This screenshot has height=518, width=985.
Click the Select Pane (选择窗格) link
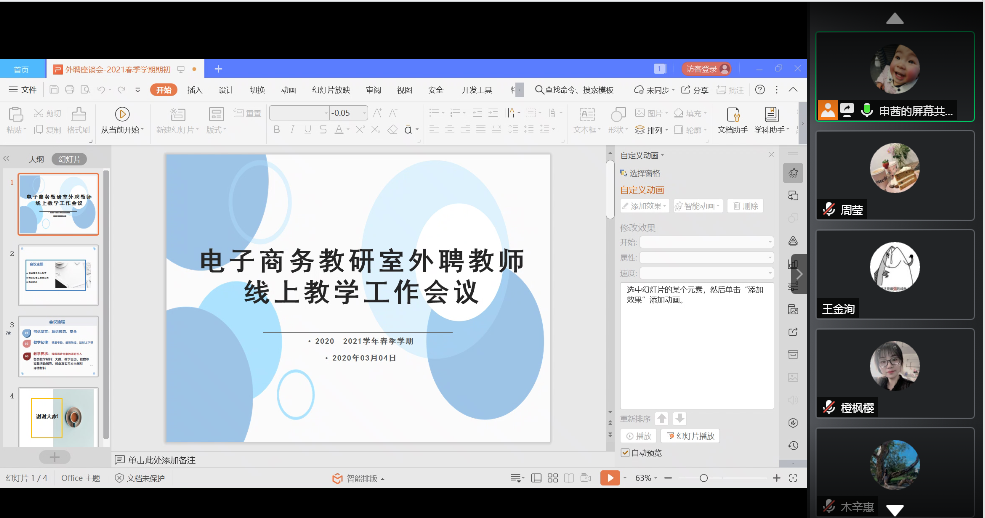click(642, 173)
